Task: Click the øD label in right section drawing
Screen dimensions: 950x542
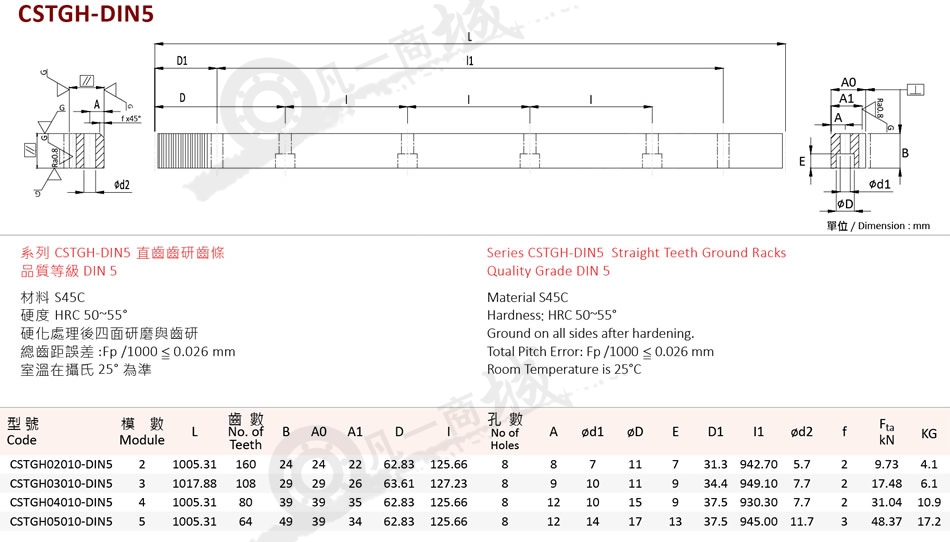Action: [845, 204]
